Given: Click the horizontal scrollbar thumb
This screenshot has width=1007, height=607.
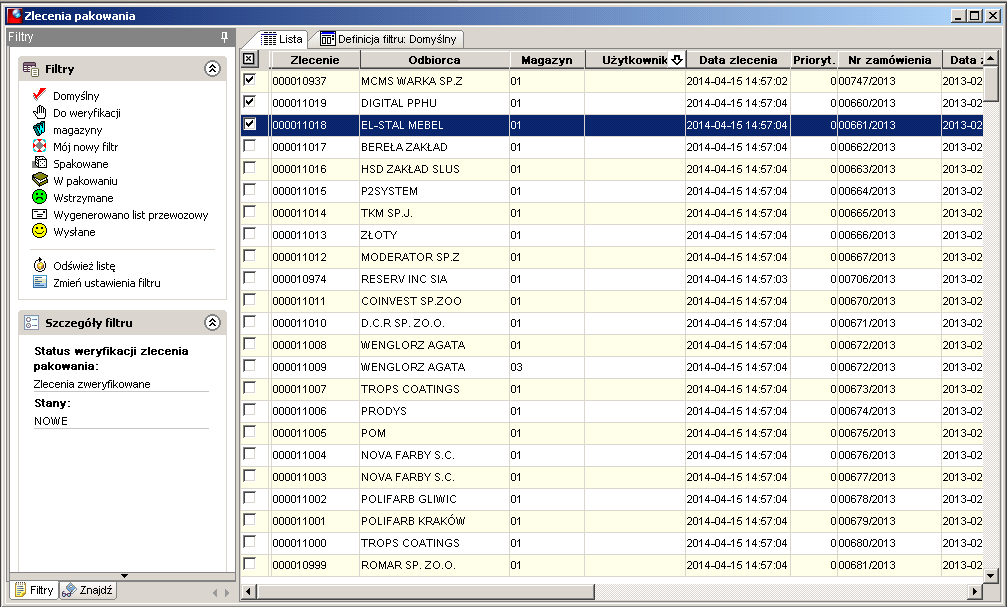Looking at the screenshot, I should click(426, 591).
